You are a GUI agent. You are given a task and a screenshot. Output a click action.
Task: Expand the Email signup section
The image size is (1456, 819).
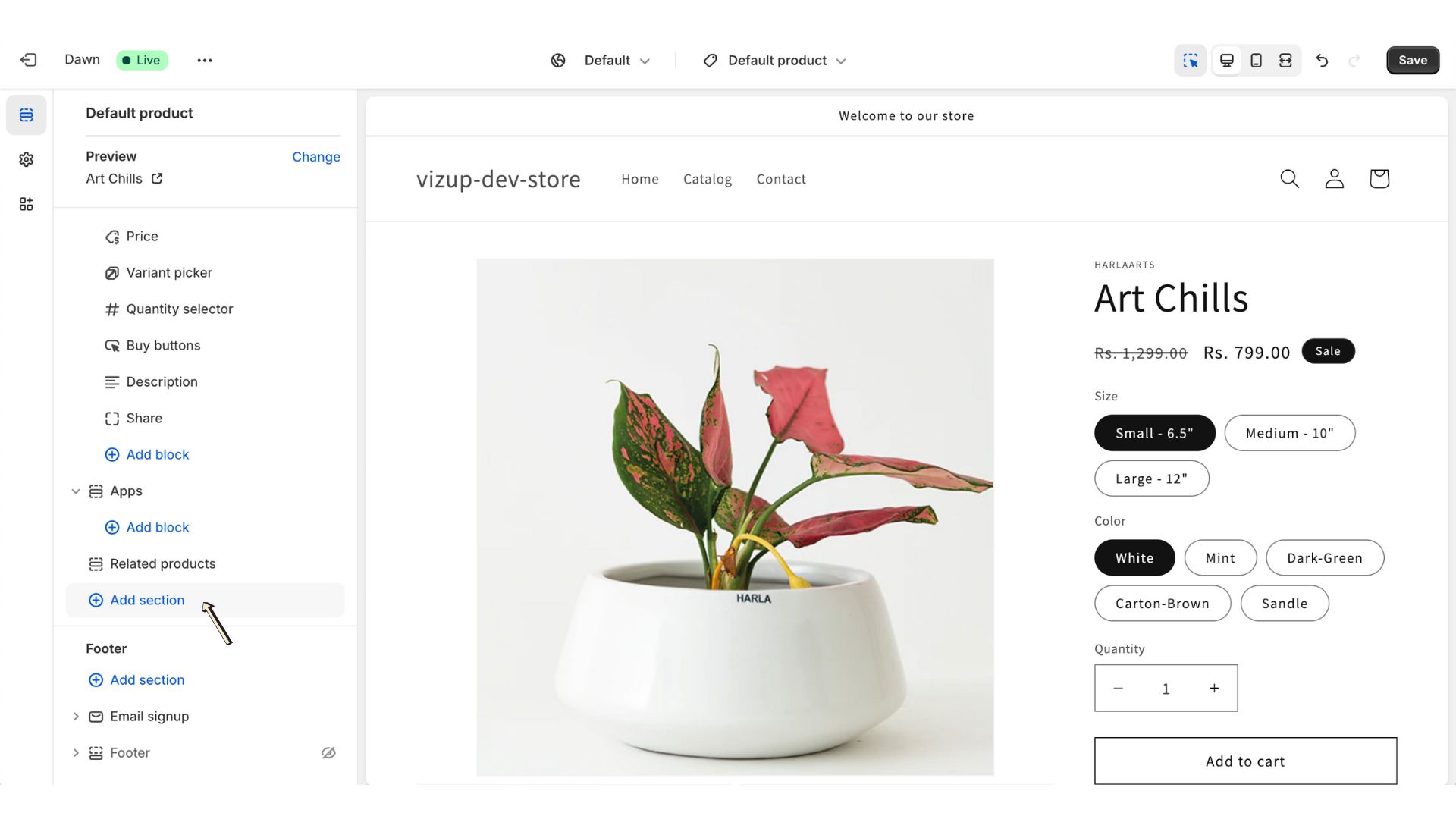76,717
